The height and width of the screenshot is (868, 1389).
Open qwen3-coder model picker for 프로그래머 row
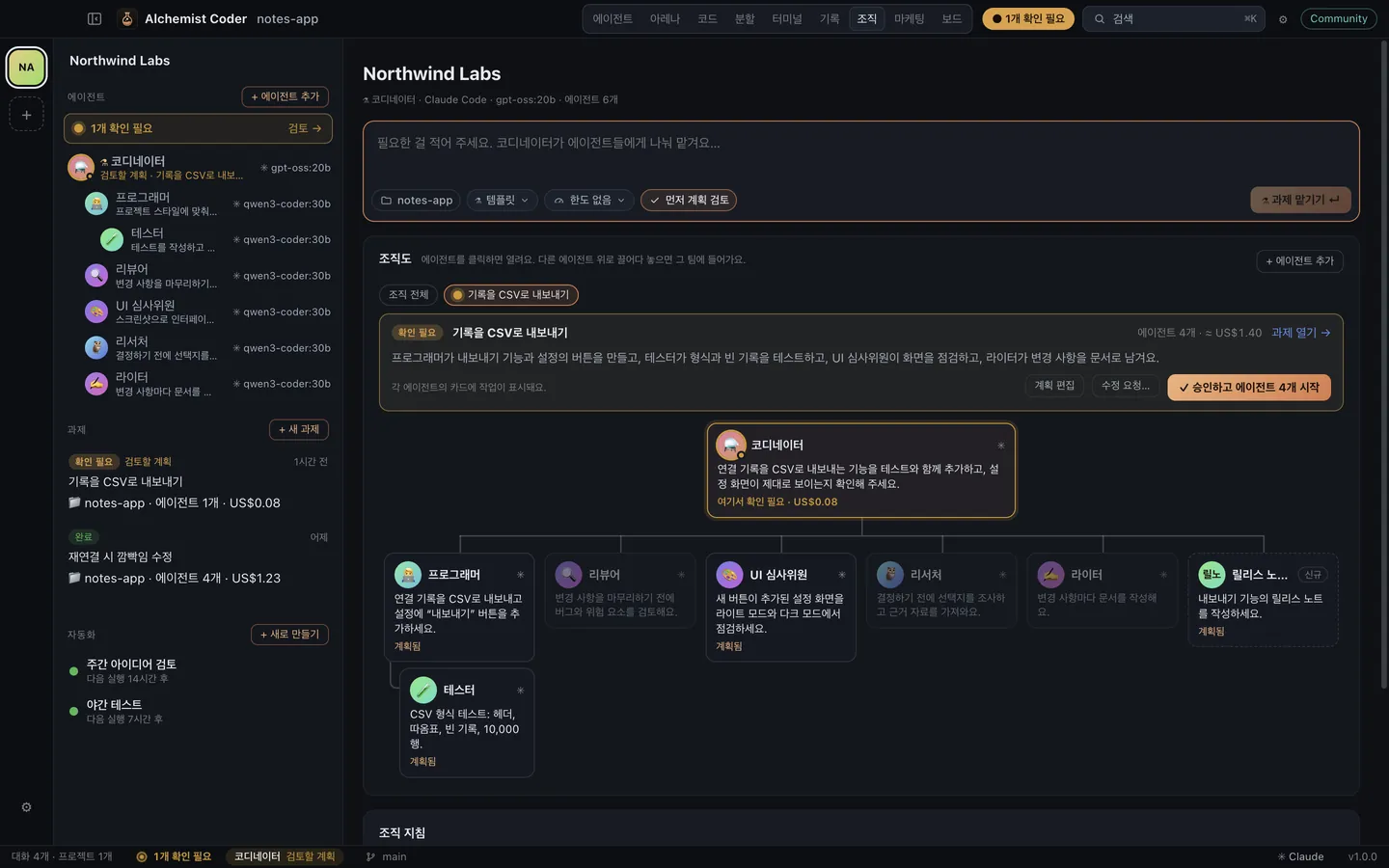282,203
